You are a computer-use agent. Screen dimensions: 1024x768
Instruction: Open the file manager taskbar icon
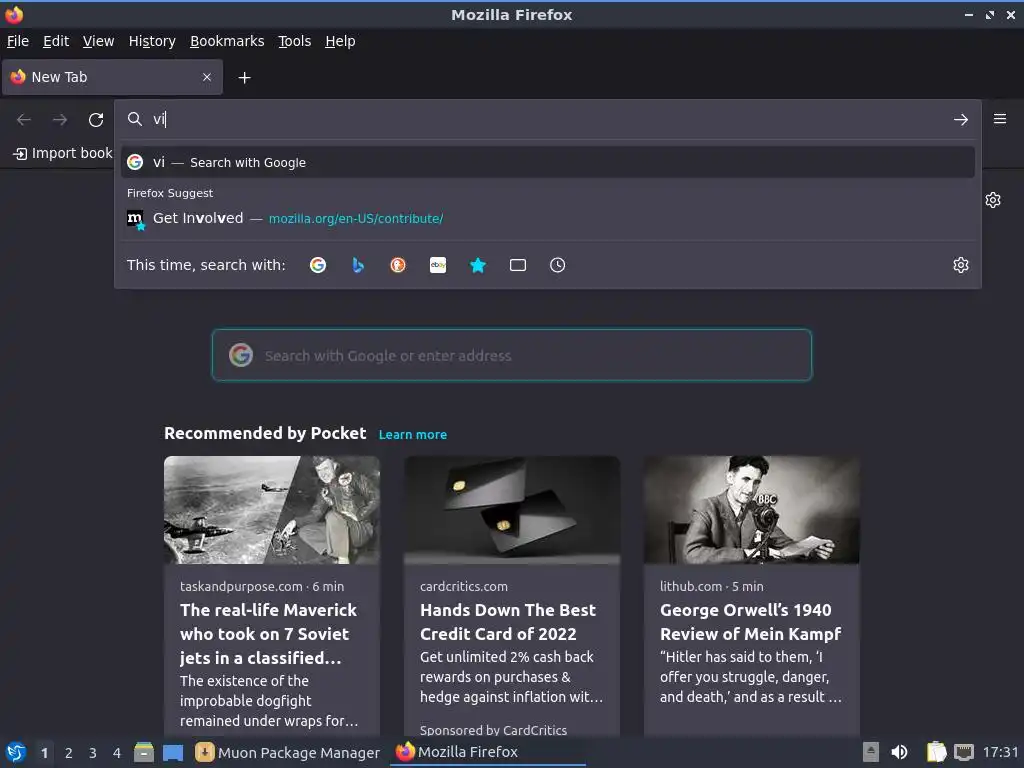tap(144, 752)
